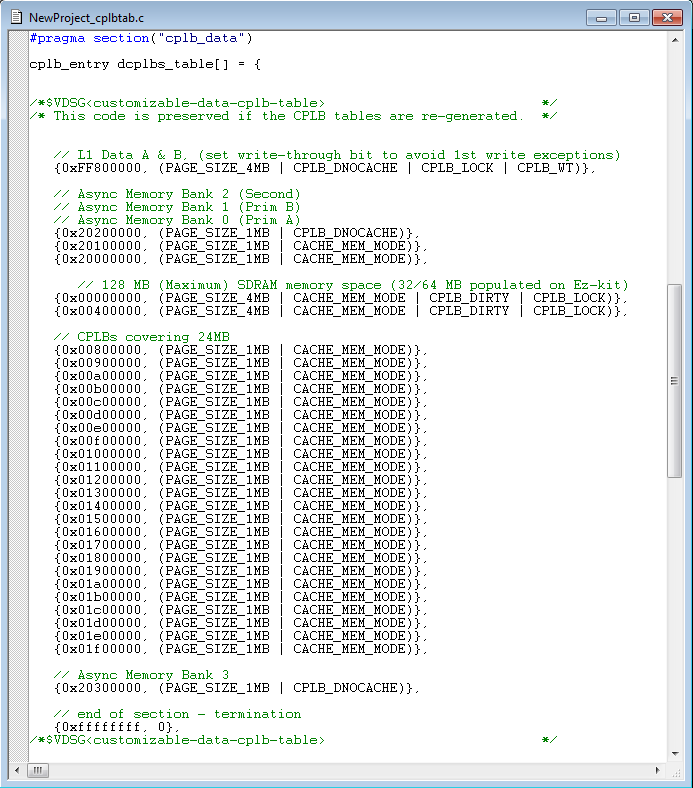Image resolution: width=693 pixels, height=788 pixels.
Task: Click the cplb_entry dcplbs_table declaration line
Action: [x=145, y=64]
